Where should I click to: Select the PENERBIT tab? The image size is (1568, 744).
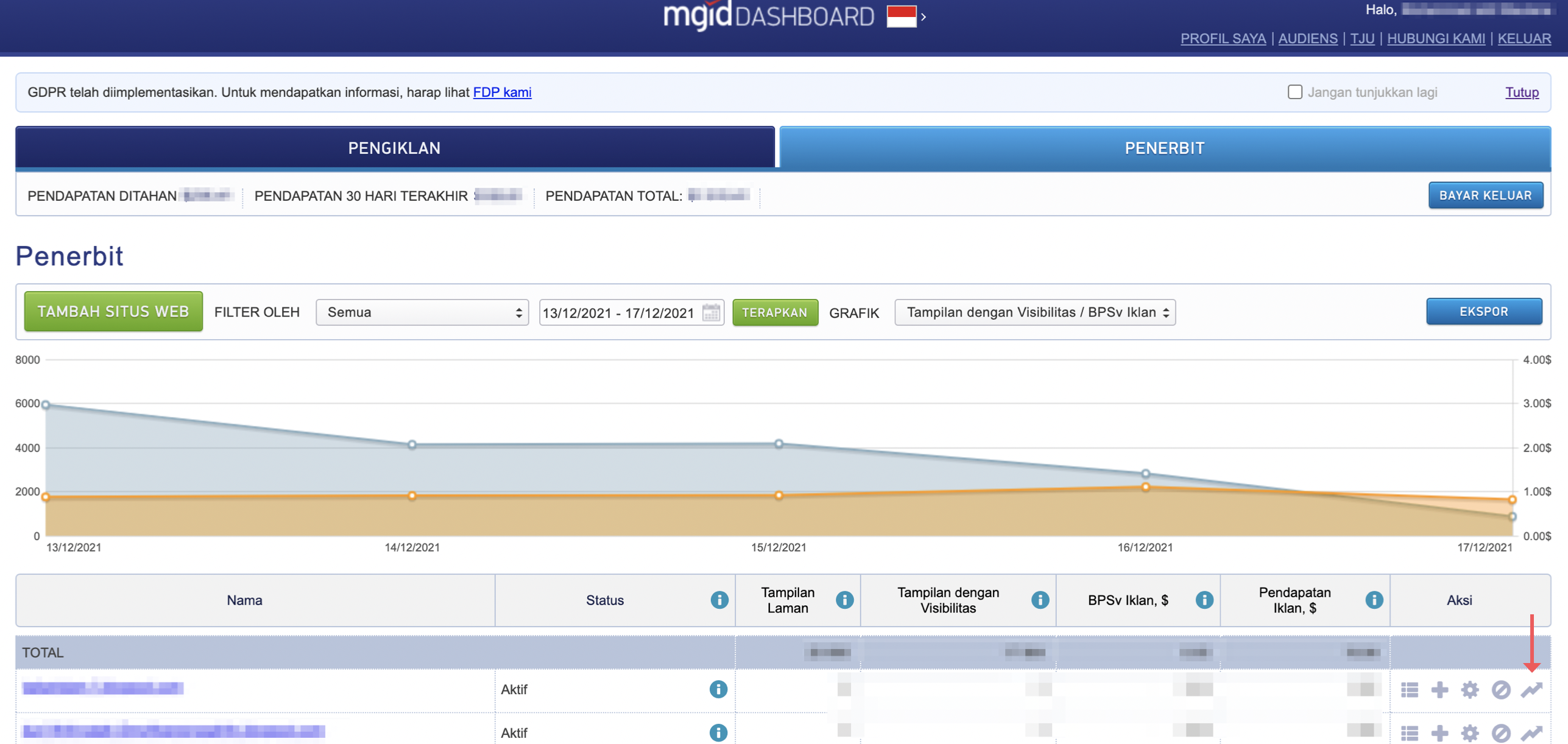point(1164,148)
